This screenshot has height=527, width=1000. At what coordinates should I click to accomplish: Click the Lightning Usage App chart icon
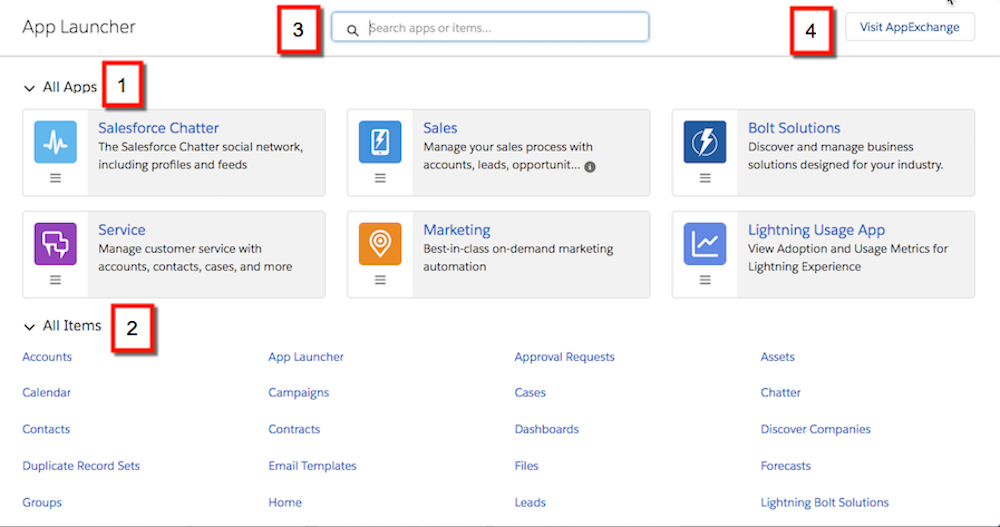click(705, 244)
